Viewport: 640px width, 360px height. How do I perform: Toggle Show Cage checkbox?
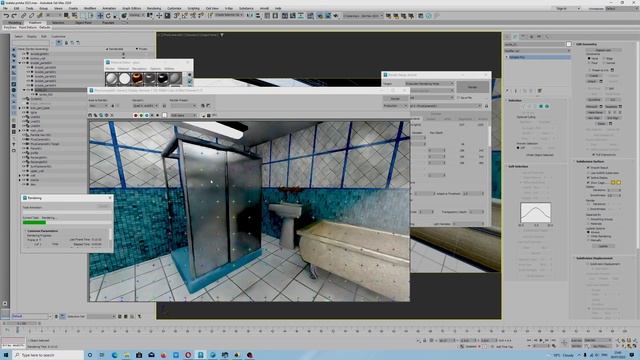pyautogui.click(x=589, y=183)
